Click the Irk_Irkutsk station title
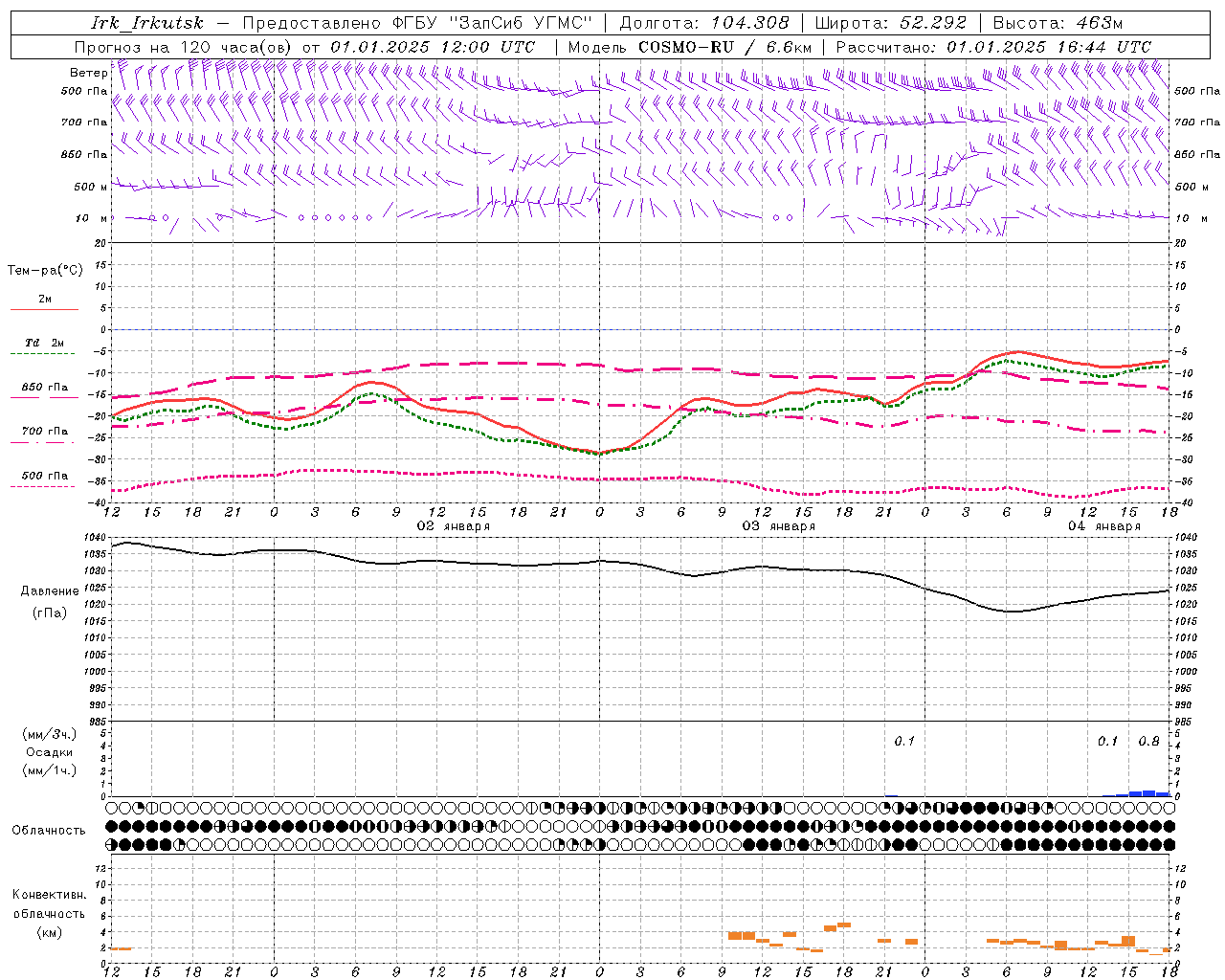 click(147, 23)
